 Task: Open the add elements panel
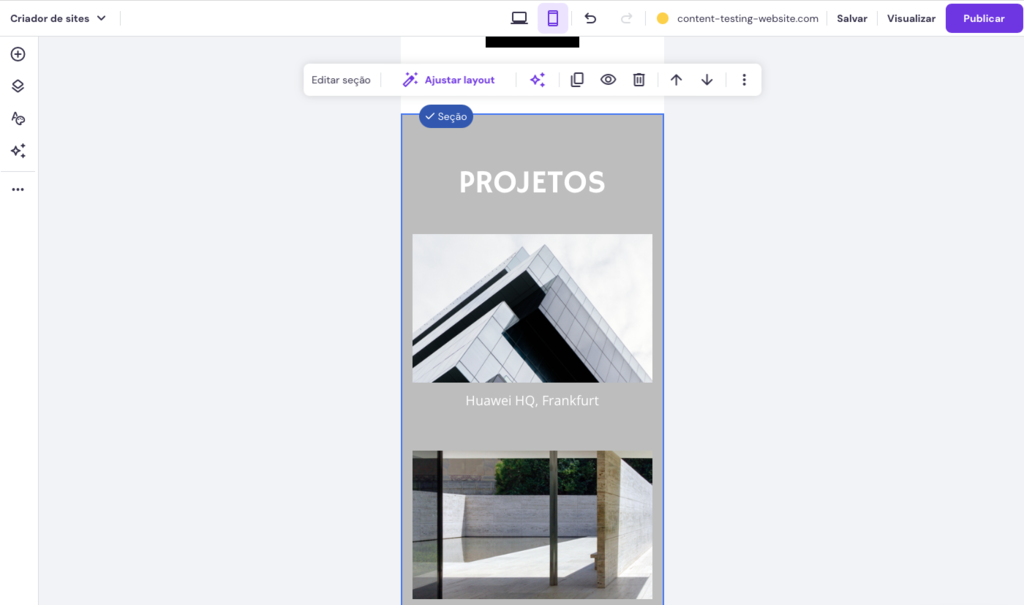pyautogui.click(x=17, y=54)
